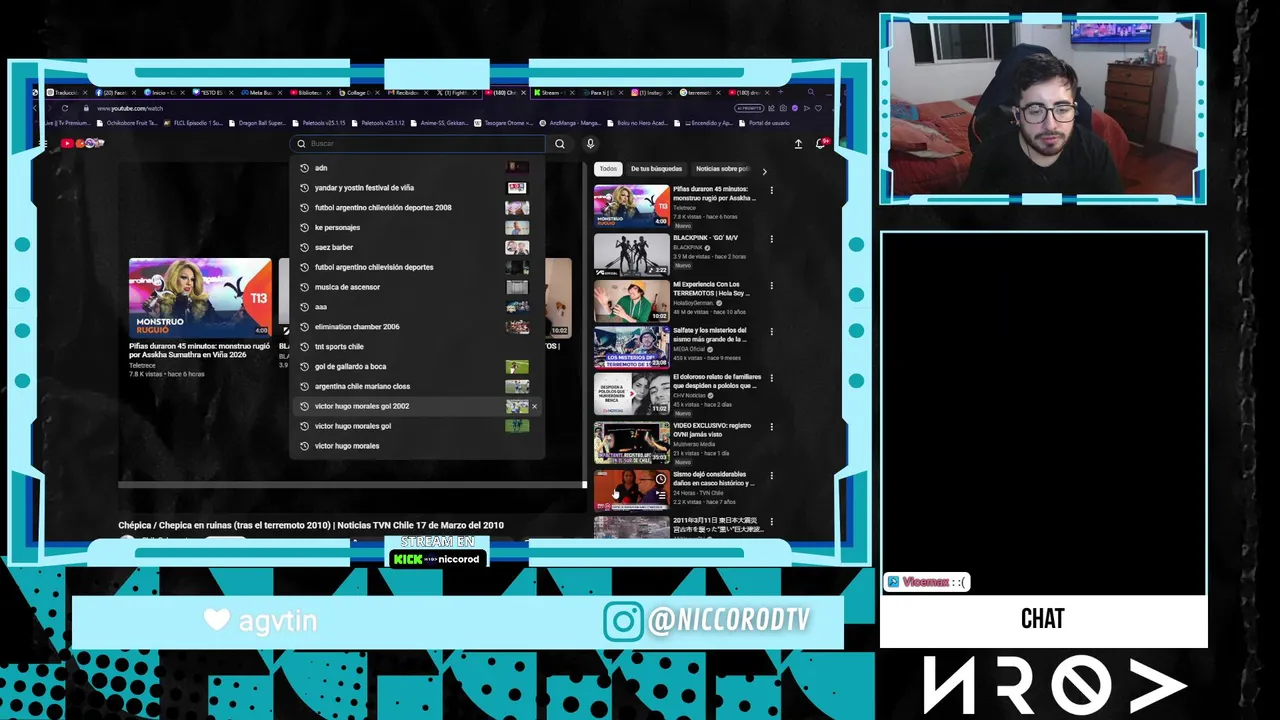
Task: Choose suggestion 'futbol argentino chilevisión deportes 2008'
Action: point(417,208)
